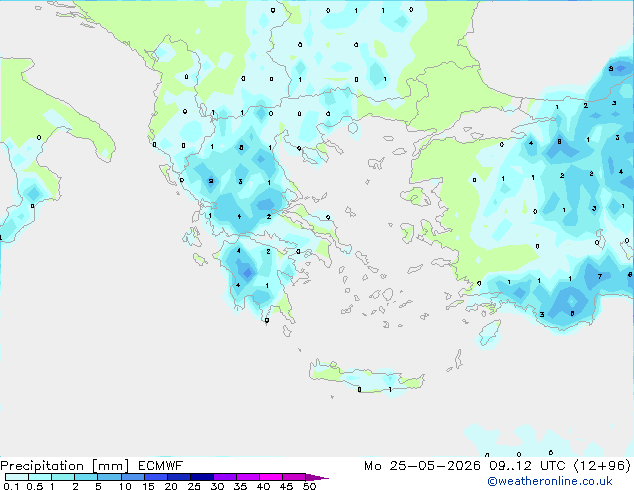Click the legend value "40"
The width and height of the screenshot is (634, 490).
[x=264, y=486]
